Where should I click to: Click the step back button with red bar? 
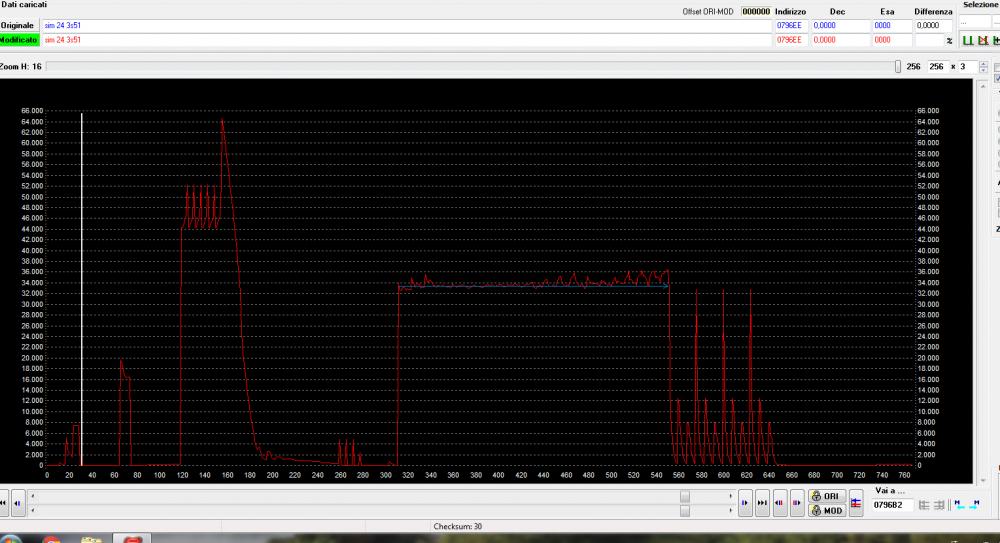pos(780,503)
